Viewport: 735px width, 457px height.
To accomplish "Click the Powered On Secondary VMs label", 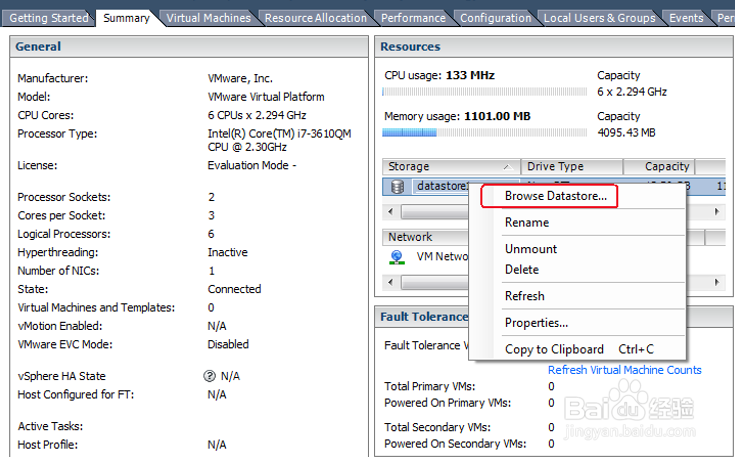I will 455,443.
